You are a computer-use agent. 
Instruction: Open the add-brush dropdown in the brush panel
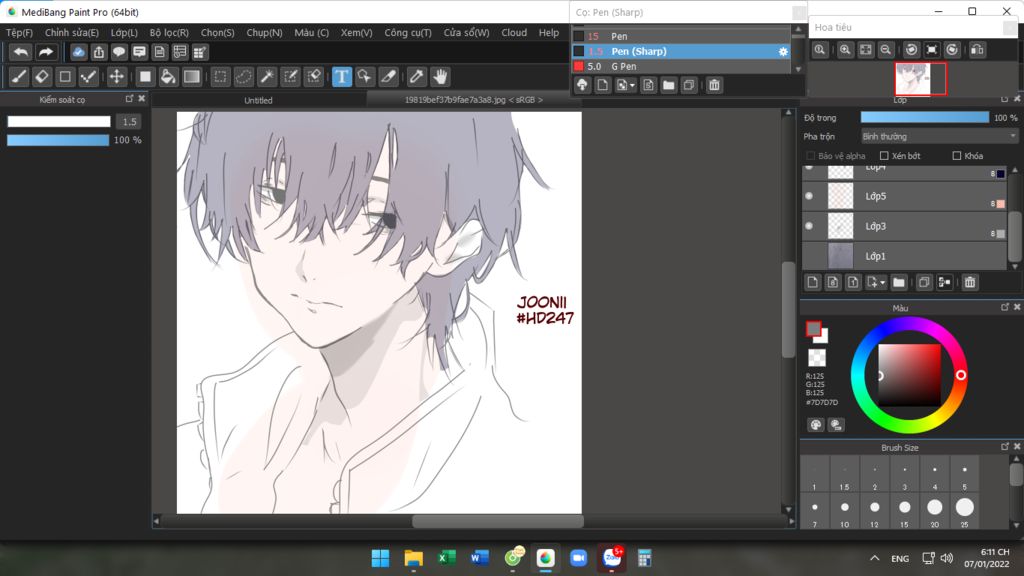pyautogui.click(x=632, y=86)
